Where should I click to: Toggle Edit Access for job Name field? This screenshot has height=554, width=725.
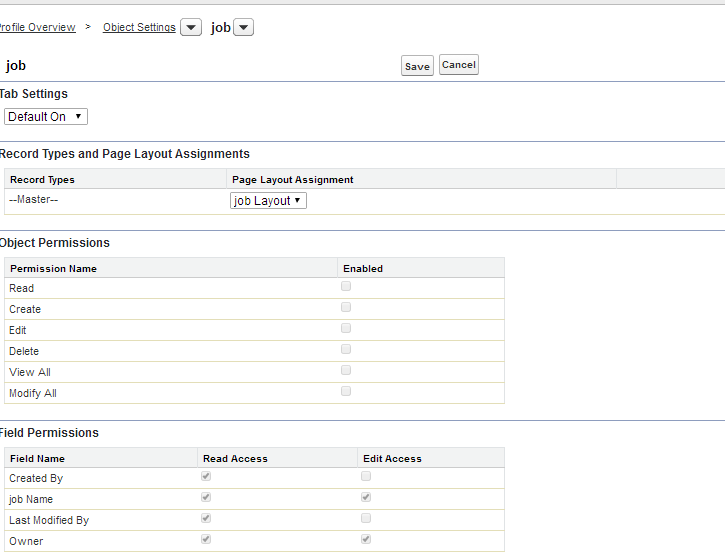click(x=366, y=497)
